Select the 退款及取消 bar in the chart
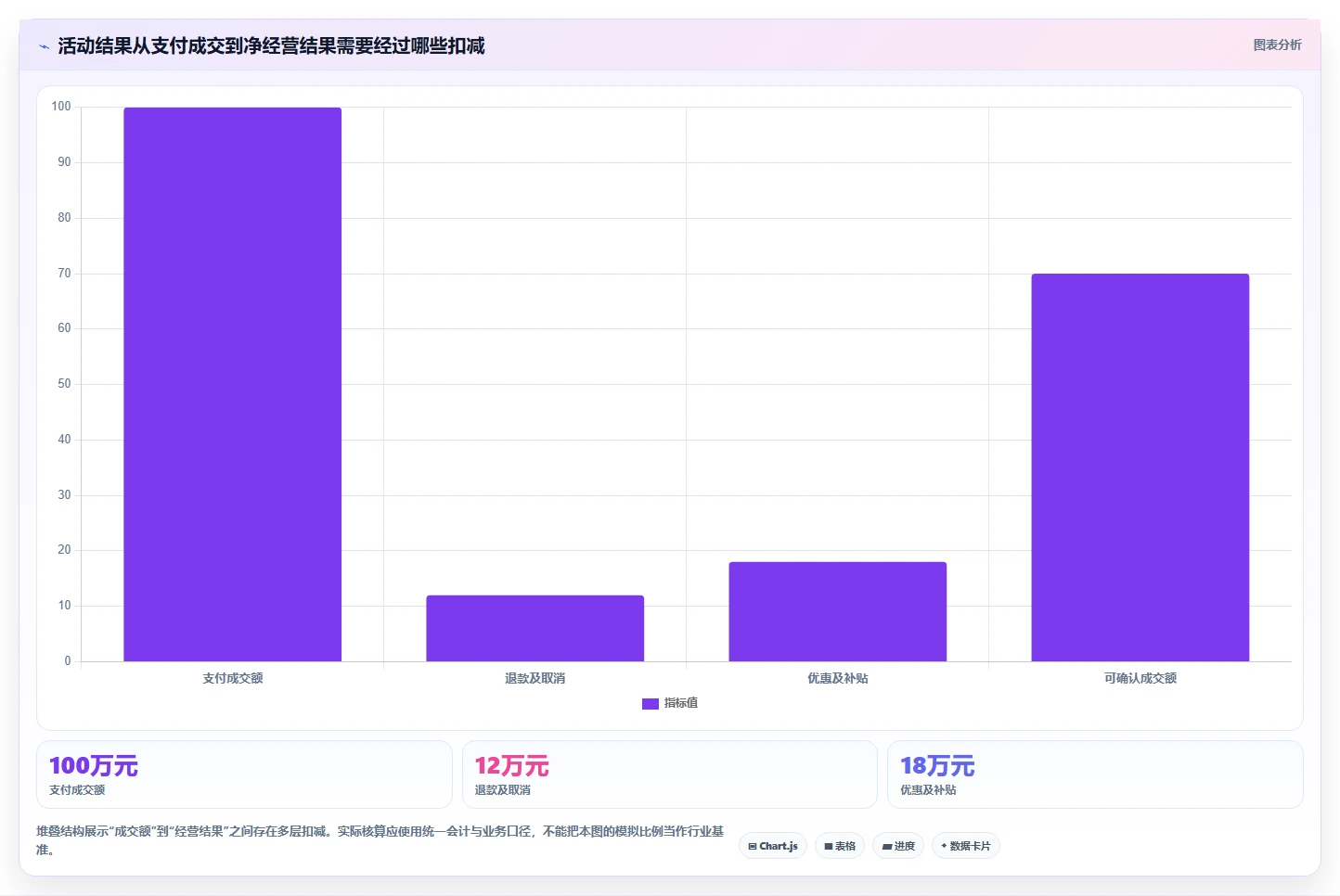1340x896 pixels. [x=535, y=628]
